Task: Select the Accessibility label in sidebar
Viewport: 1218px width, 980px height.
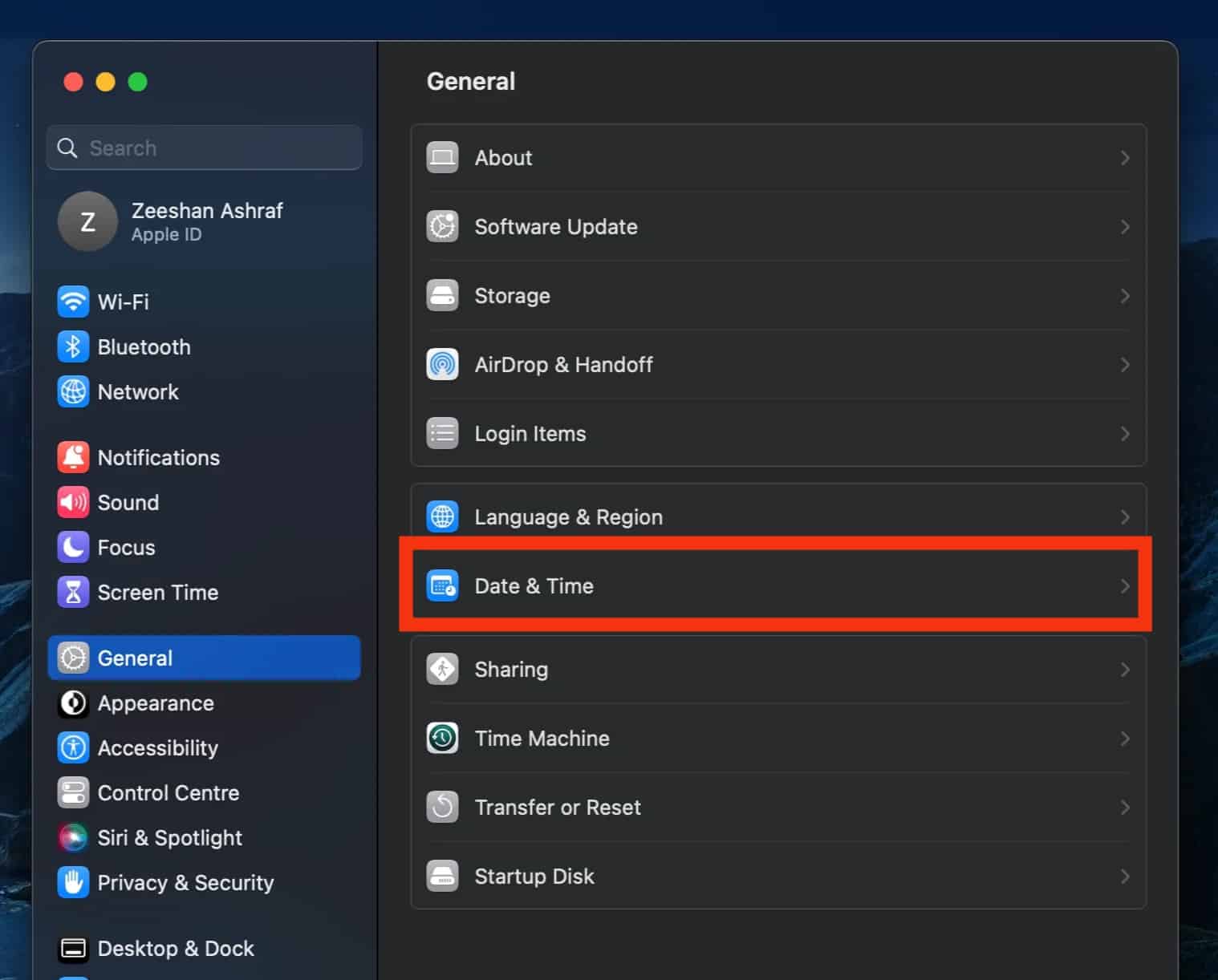Action: pyautogui.click(x=157, y=747)
